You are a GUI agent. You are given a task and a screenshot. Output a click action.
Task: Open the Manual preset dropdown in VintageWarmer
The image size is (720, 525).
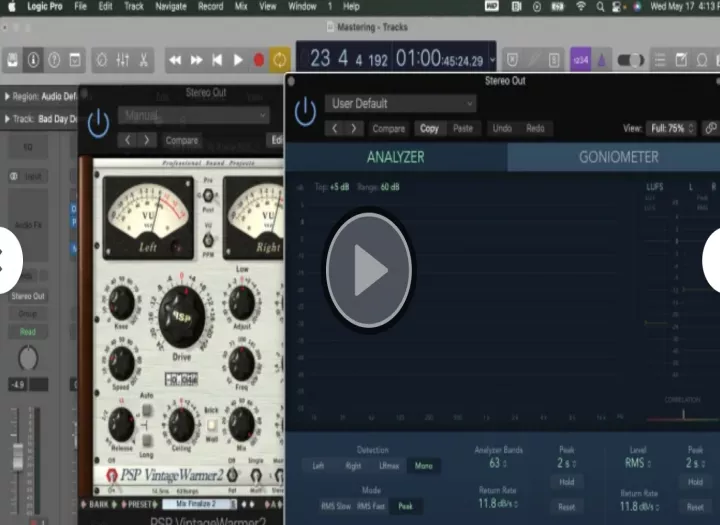[x=194, y=115]
